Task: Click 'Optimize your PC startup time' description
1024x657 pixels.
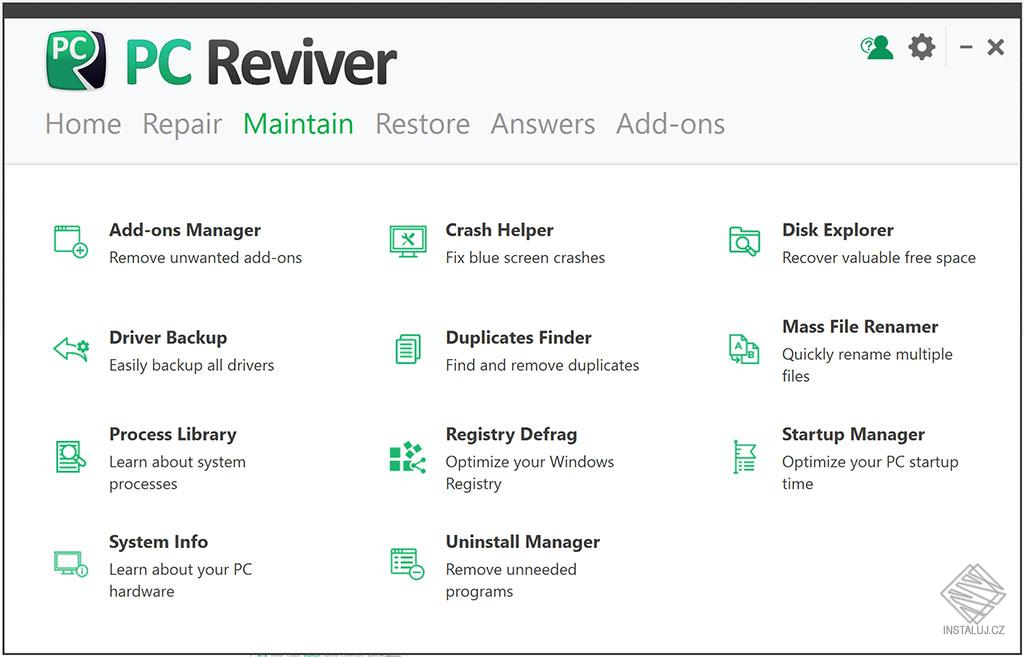Action: pos(870,473)
